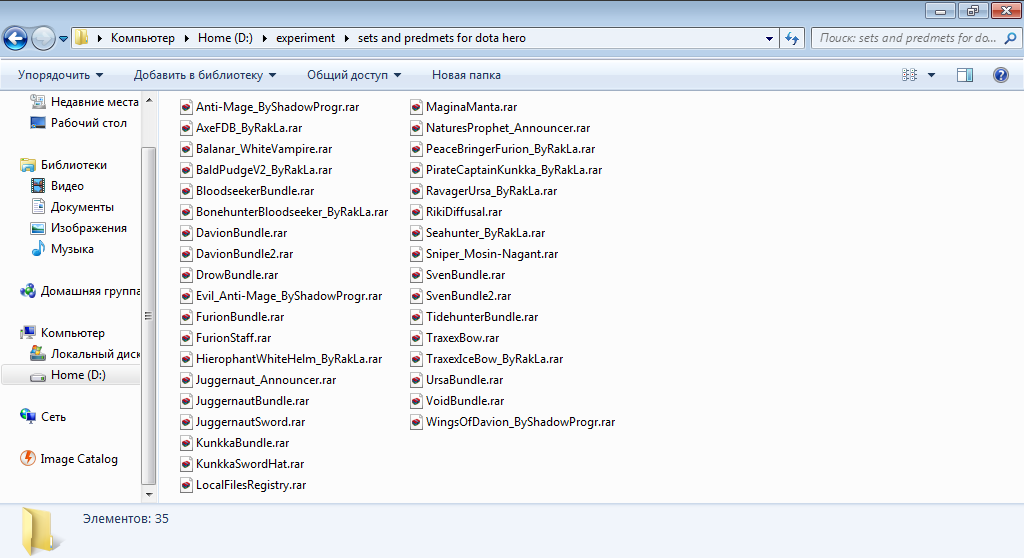Image resolution: width=1024 pixels, height=558 pixels.
Task: Open the recent locations history dropdown arrow
Action: pyautogui.click(x=63, y=39)
